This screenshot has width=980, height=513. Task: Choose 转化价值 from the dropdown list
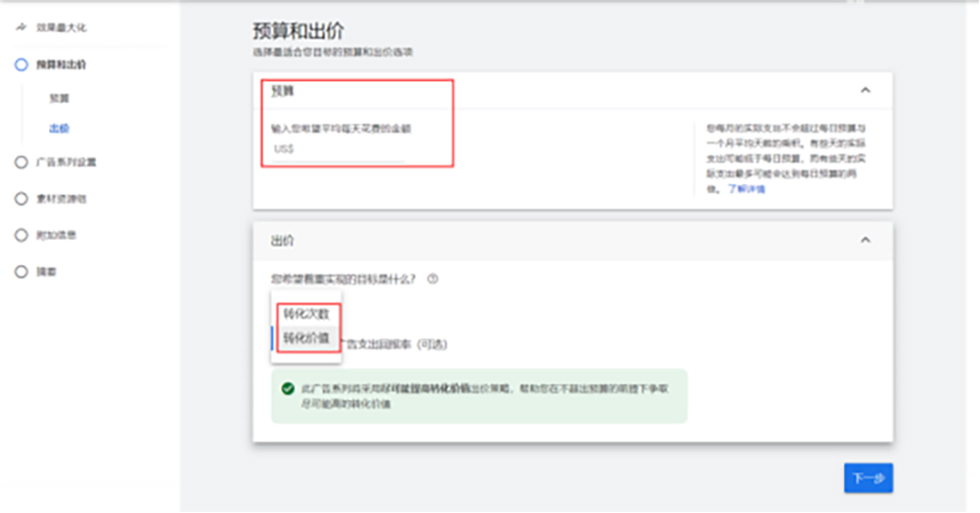click(305, 338)
